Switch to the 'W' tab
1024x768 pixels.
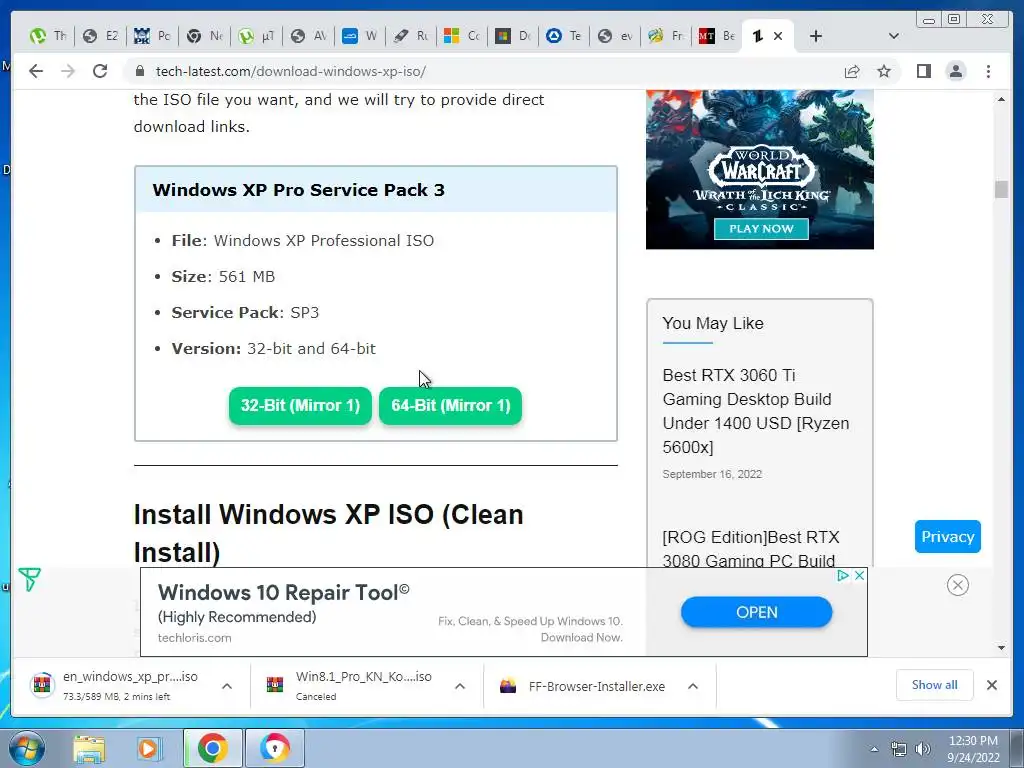click(360, 36)
